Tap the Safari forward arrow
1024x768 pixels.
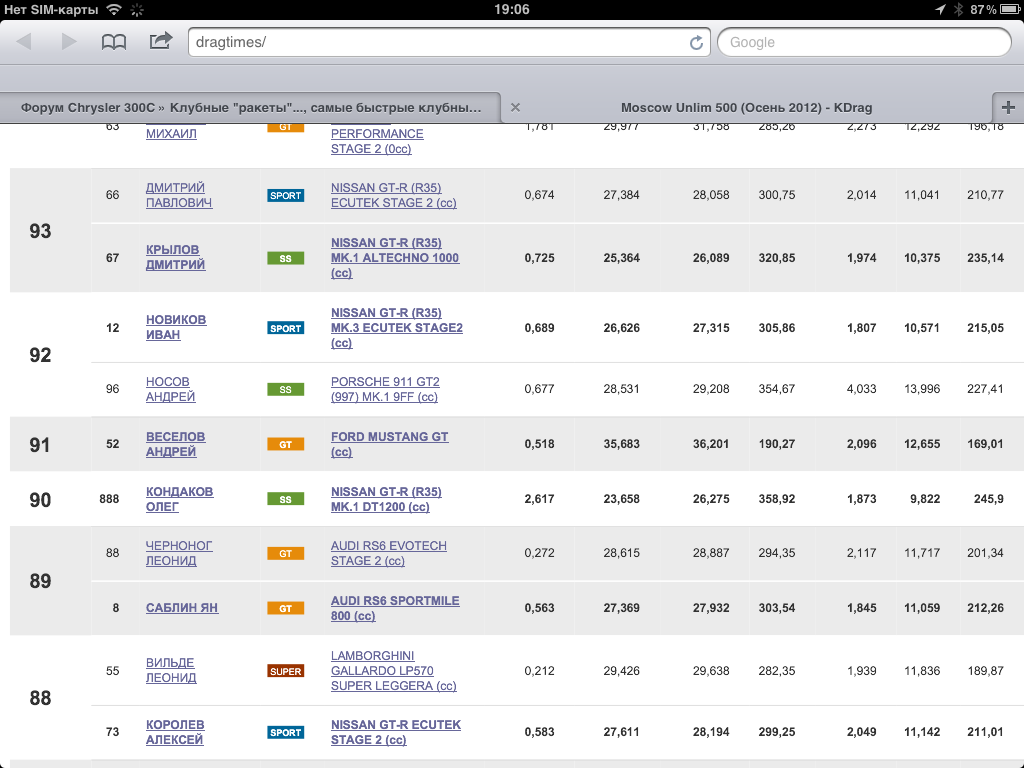[69, 42]
